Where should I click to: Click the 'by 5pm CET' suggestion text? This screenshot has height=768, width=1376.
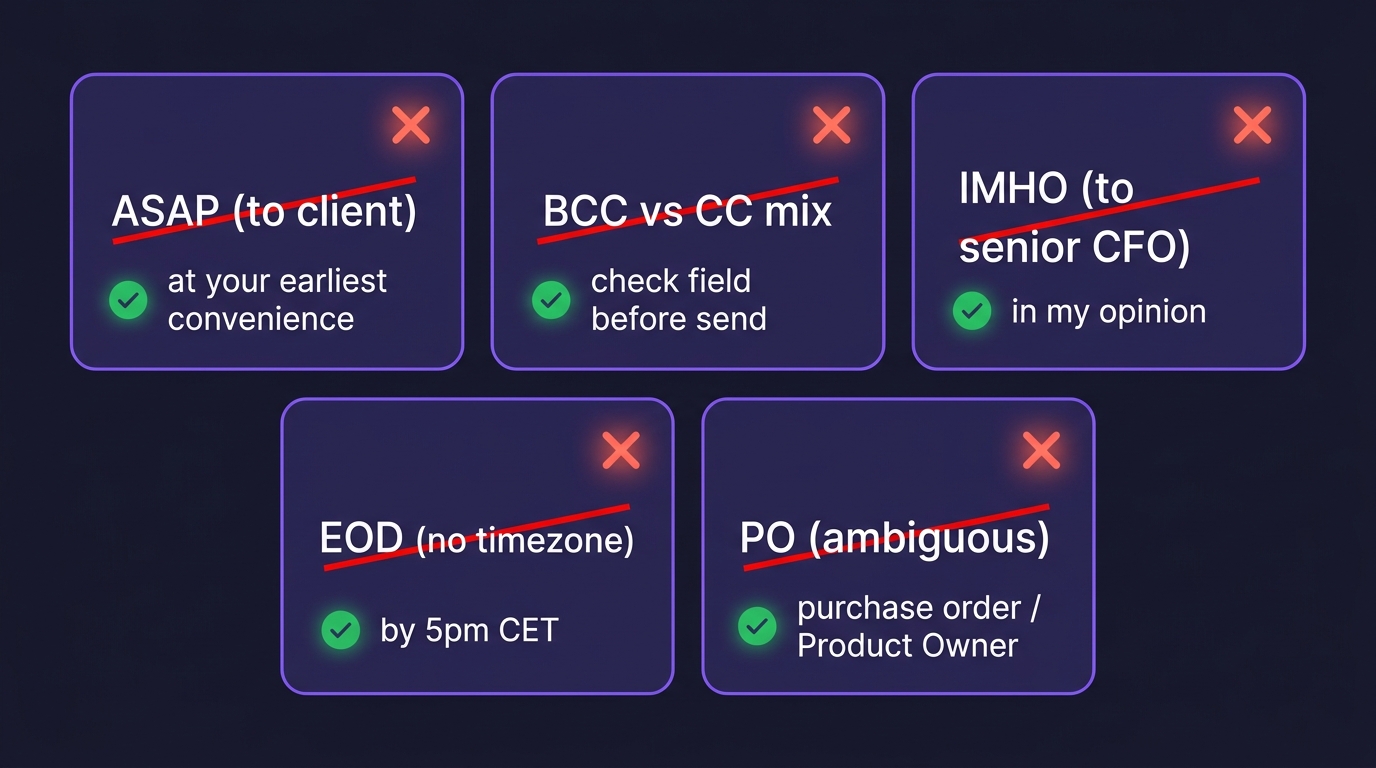pos(469,631)
